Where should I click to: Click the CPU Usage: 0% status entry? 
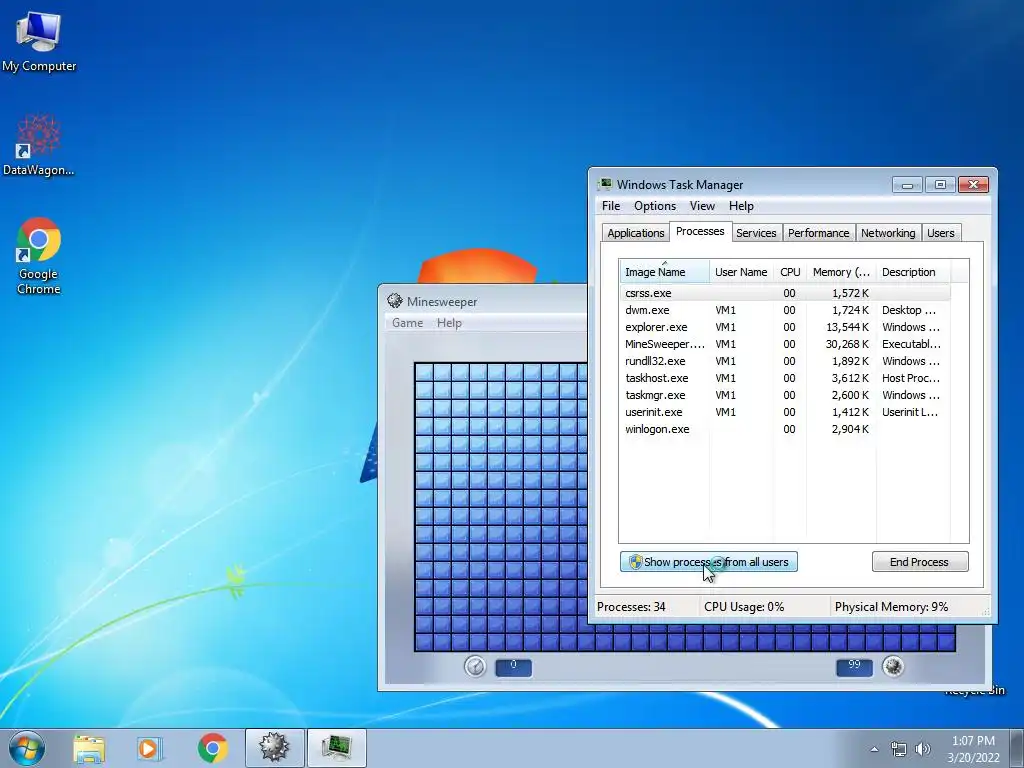tap(744, 607)
